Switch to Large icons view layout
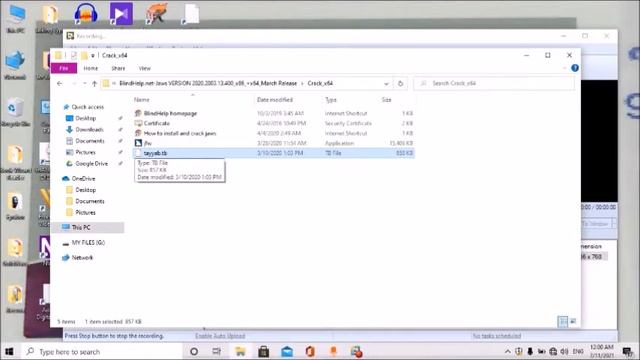 coord(573,322)
